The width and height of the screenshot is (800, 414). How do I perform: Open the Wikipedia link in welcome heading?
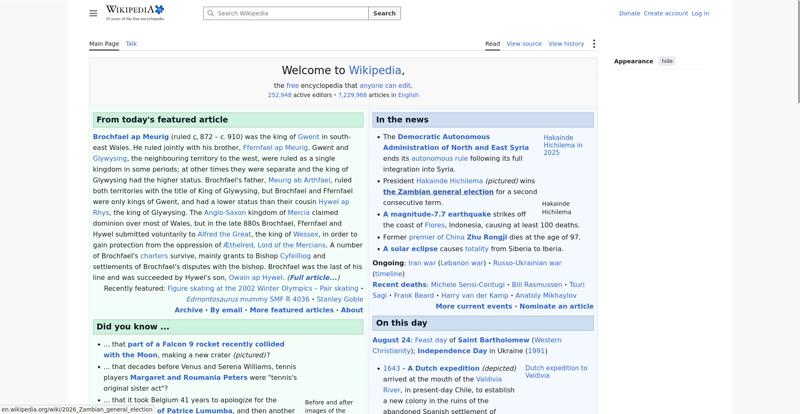[x=375, y=70]
